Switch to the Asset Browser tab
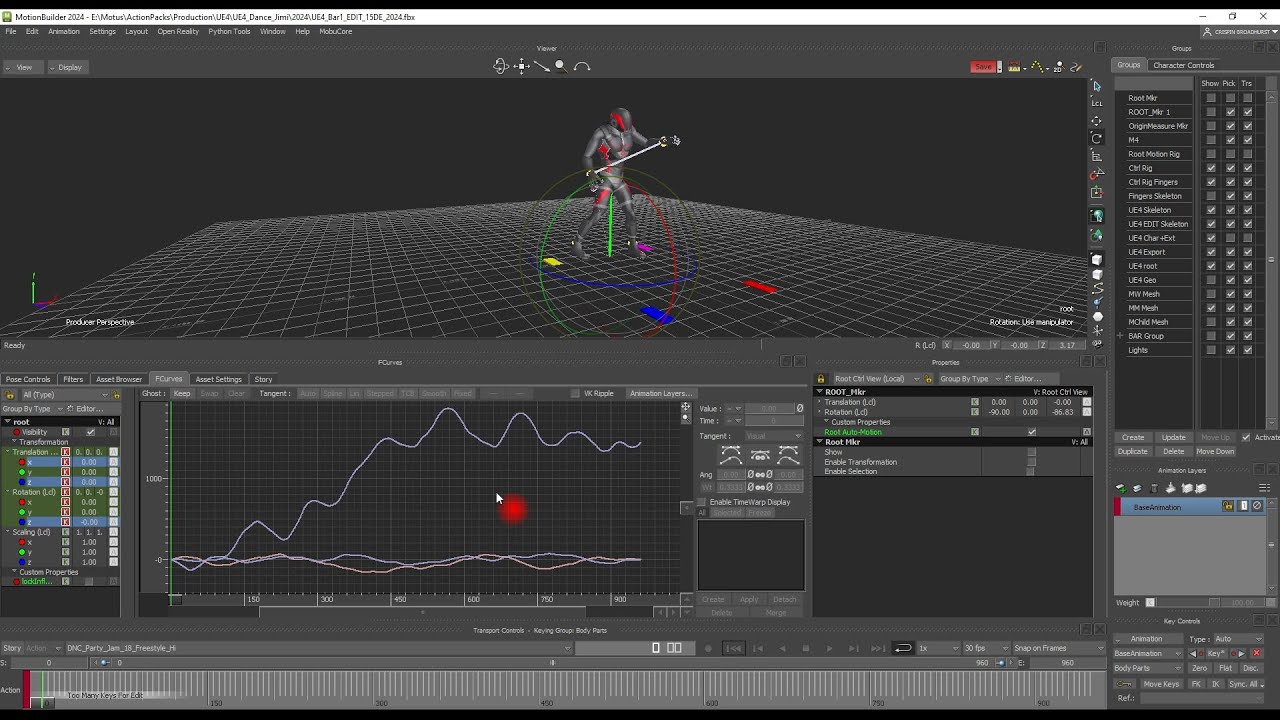This screenshot has width=1280, height=720. (119, 379)
